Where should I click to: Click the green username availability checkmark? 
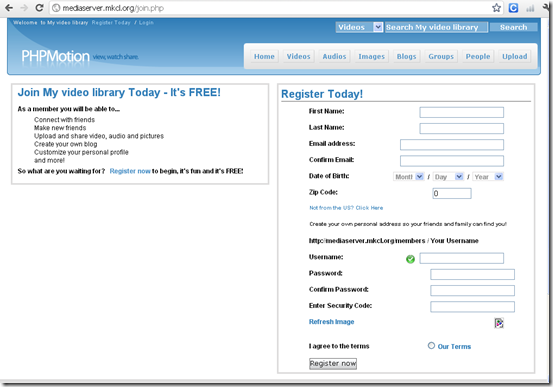click(x=410, y=259)
